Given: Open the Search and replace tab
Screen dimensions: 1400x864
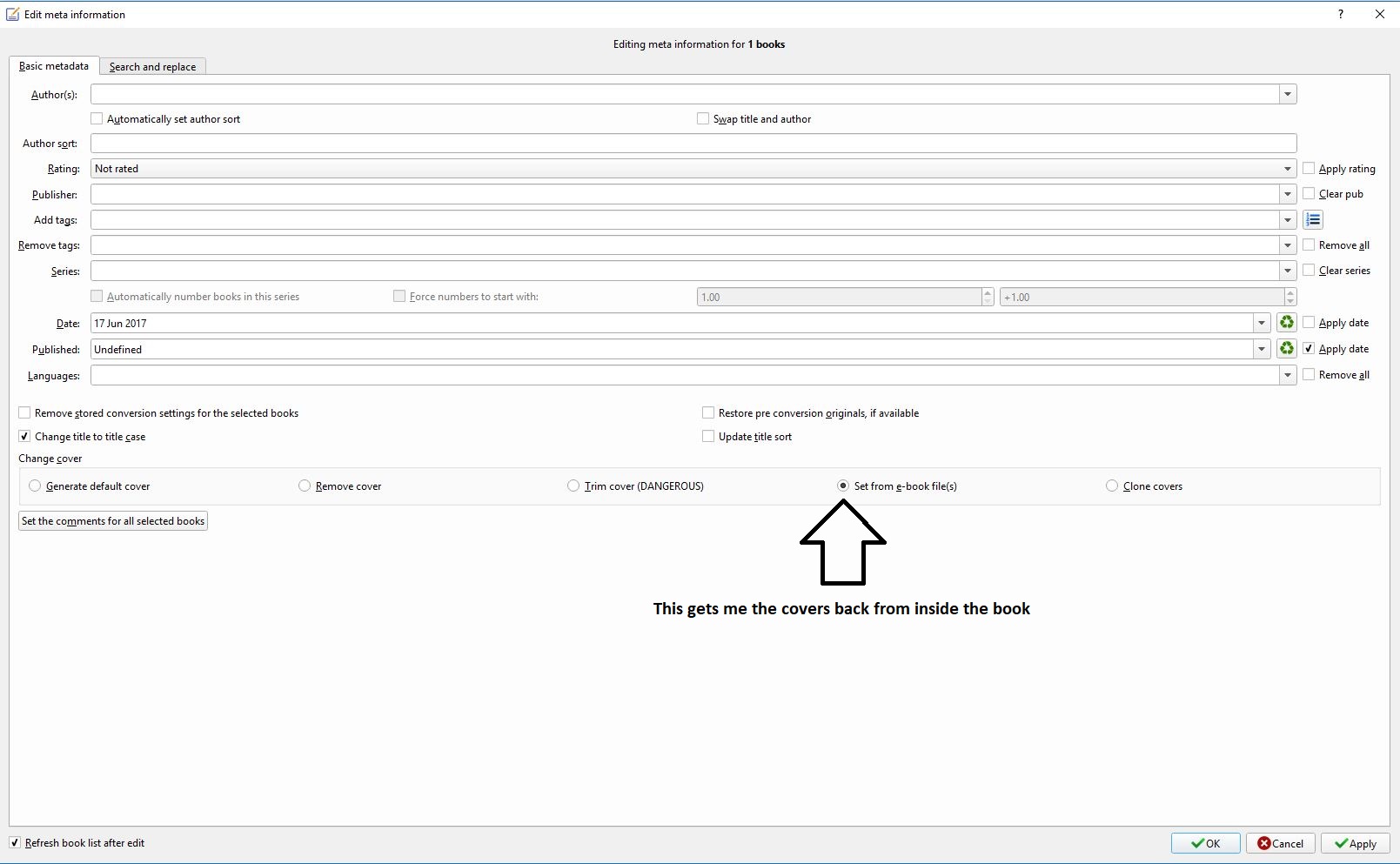Looking at the screenshot, I should [x=152, y=67].
